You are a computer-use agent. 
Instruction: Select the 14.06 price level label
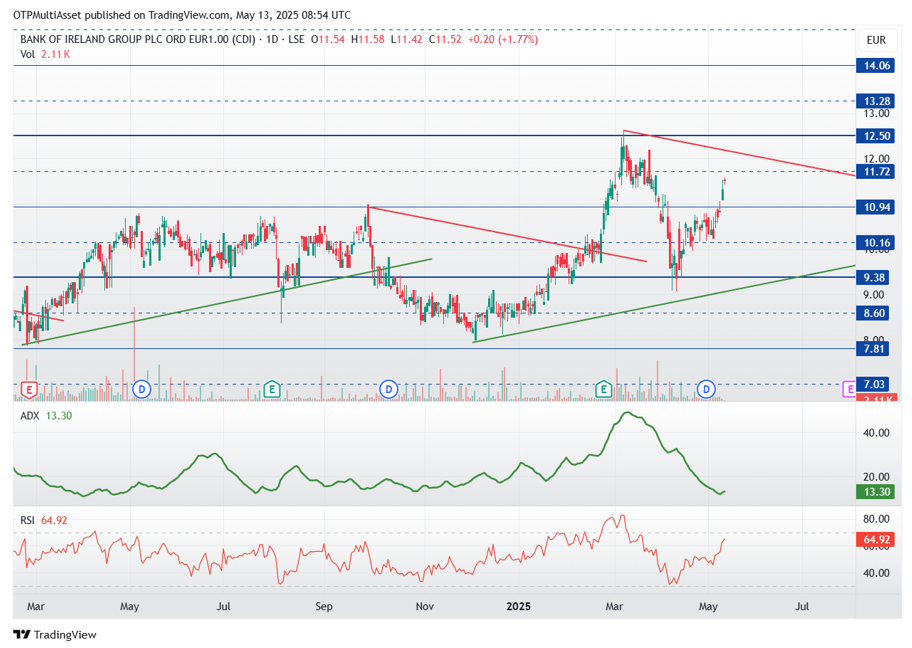[x=876, y=66]
